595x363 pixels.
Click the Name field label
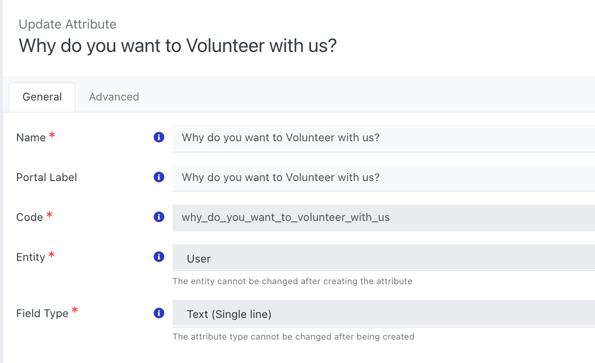(x=31, y=137)
